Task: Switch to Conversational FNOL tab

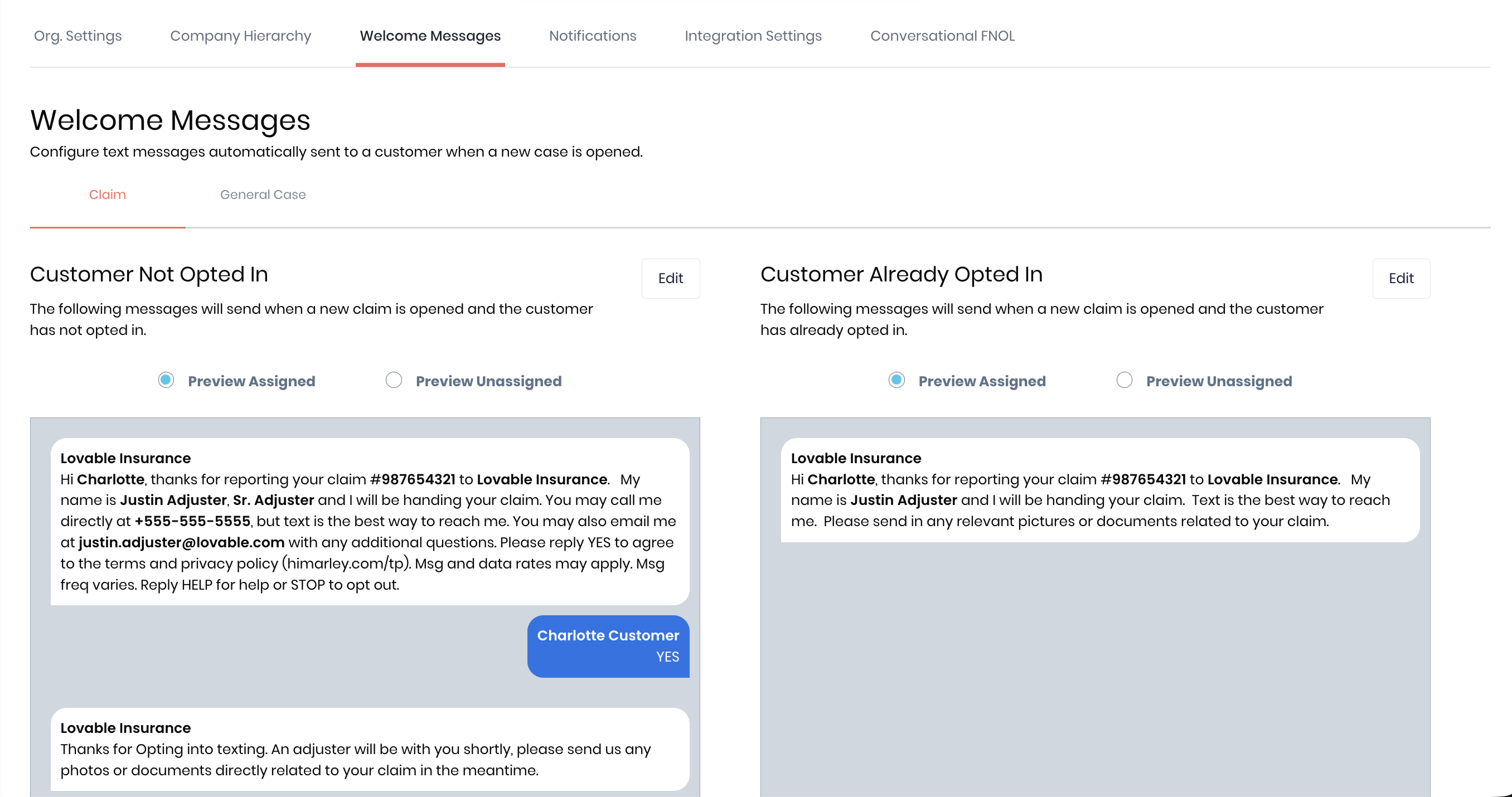Action: pyautogui.click(x=942, y=36)
